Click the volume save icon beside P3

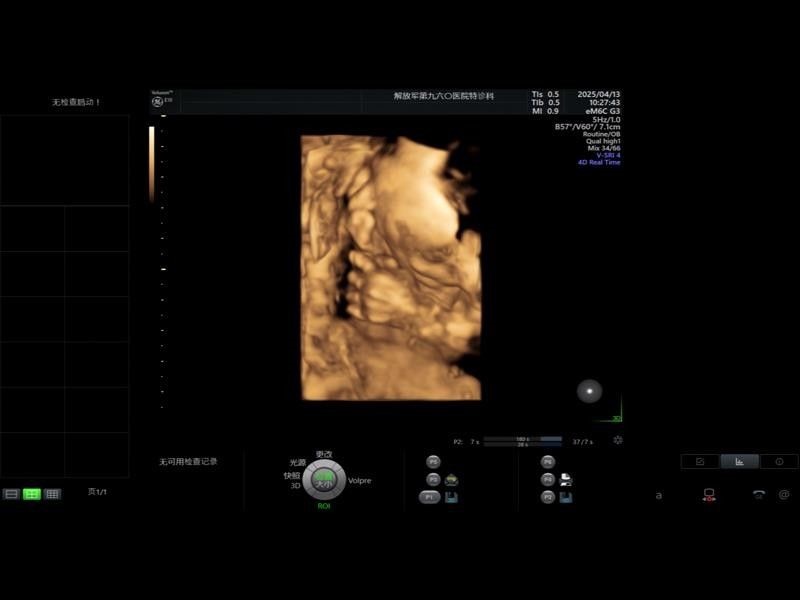pos(451,480)
